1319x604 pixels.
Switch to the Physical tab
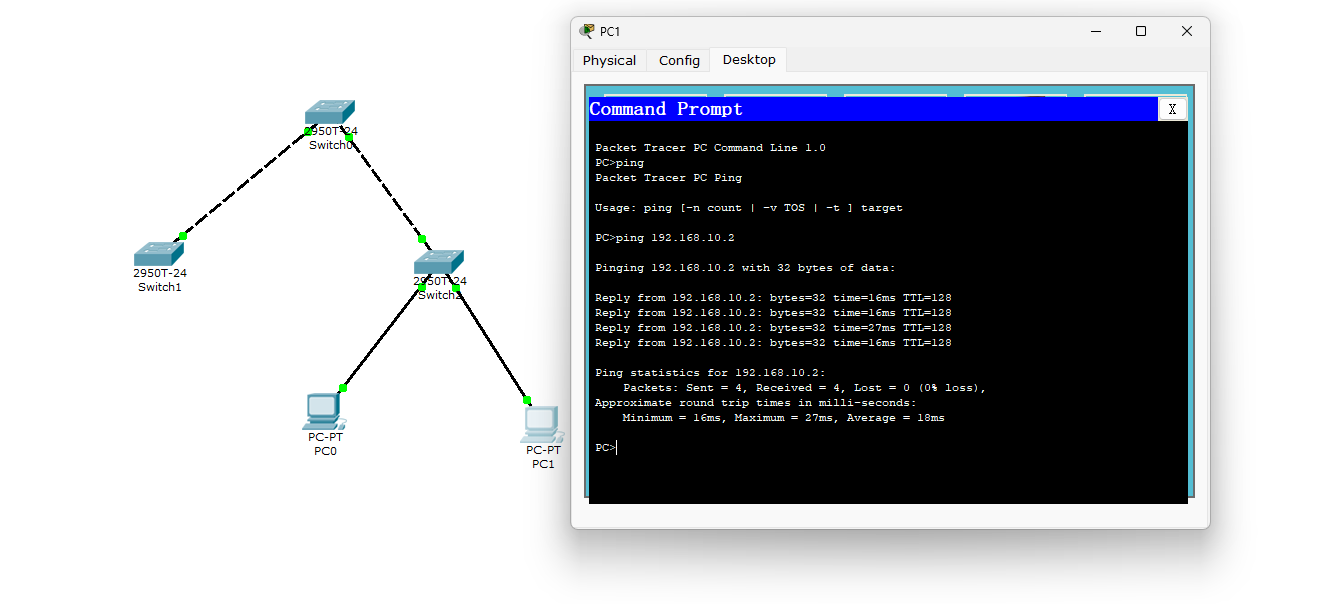(x=609, y=60)
